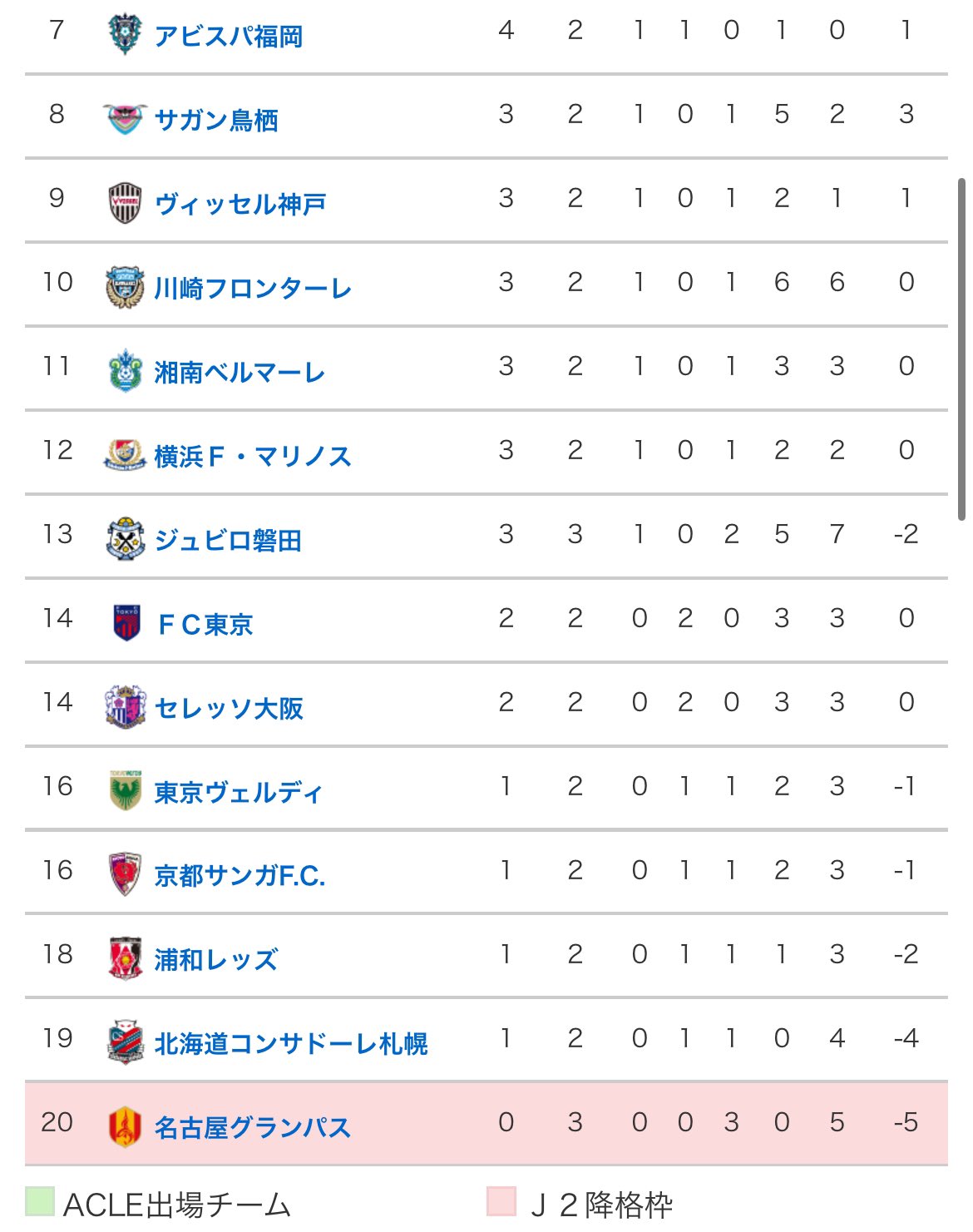The image size is (973, 1232).
Task: Click the pink J2降格枠 legend swatch
Action: tap(501, 1201)
